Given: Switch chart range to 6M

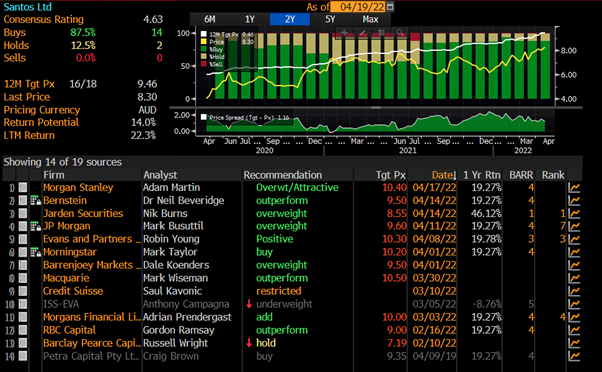Looking at the screenshot, I should [210, 19].
